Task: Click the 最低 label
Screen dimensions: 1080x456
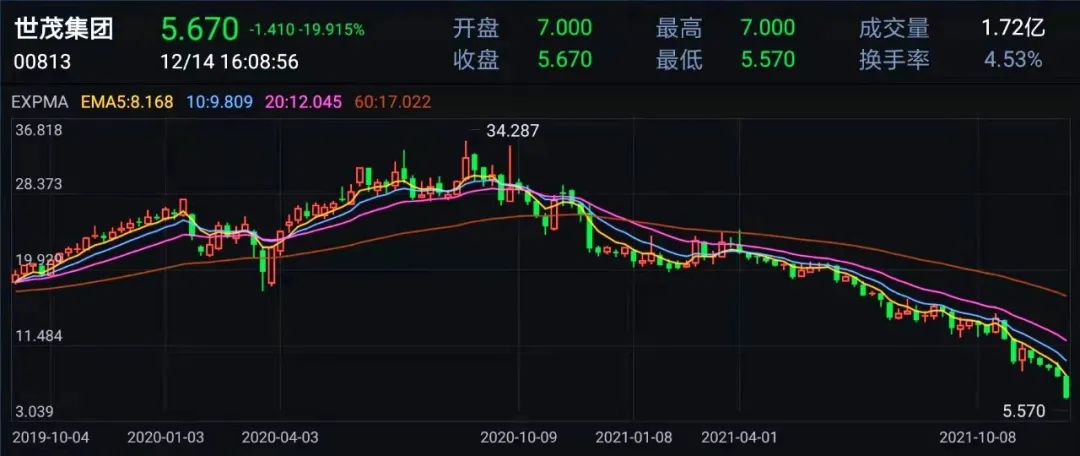Action: (x=679, y=60)
